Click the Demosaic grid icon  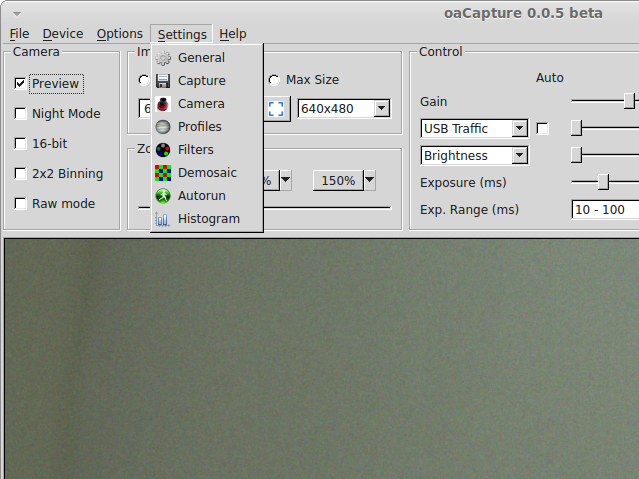click(163, 173)
